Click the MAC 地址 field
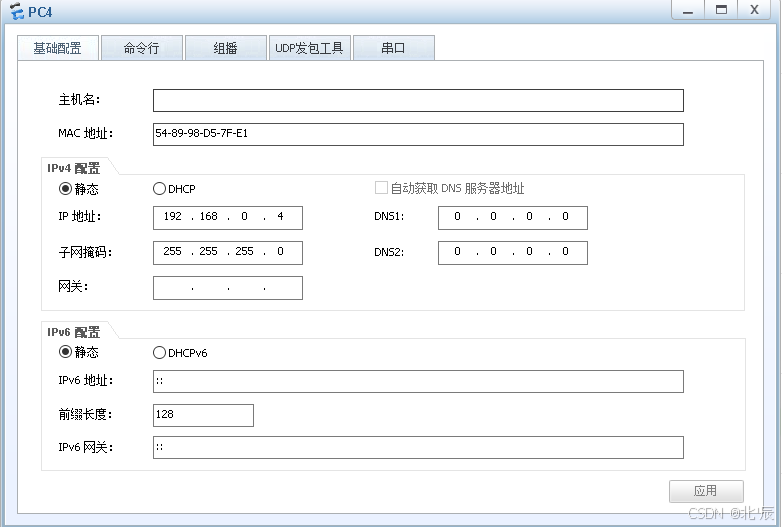This screenshot has width=782, height=527. 418,134
